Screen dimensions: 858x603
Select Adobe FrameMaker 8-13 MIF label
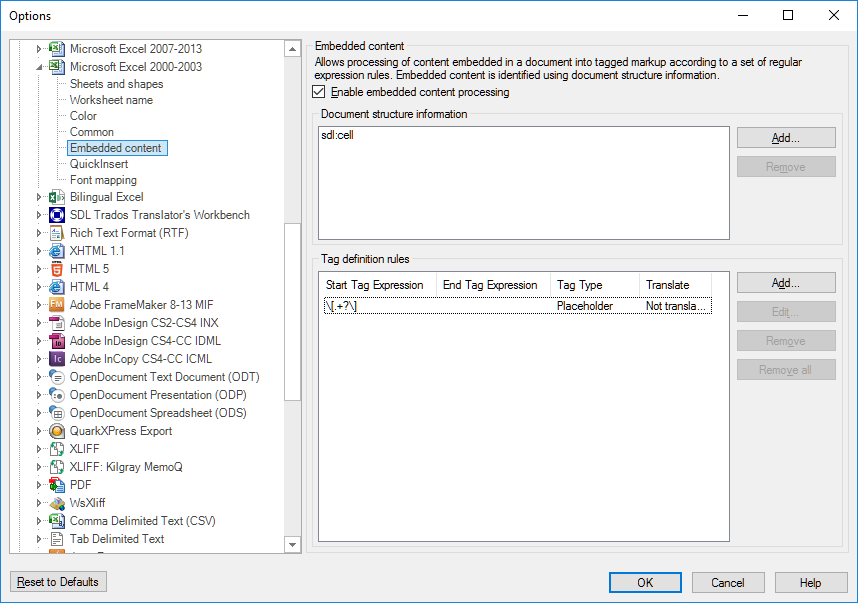pyautogui.click(x=141, y=305)
